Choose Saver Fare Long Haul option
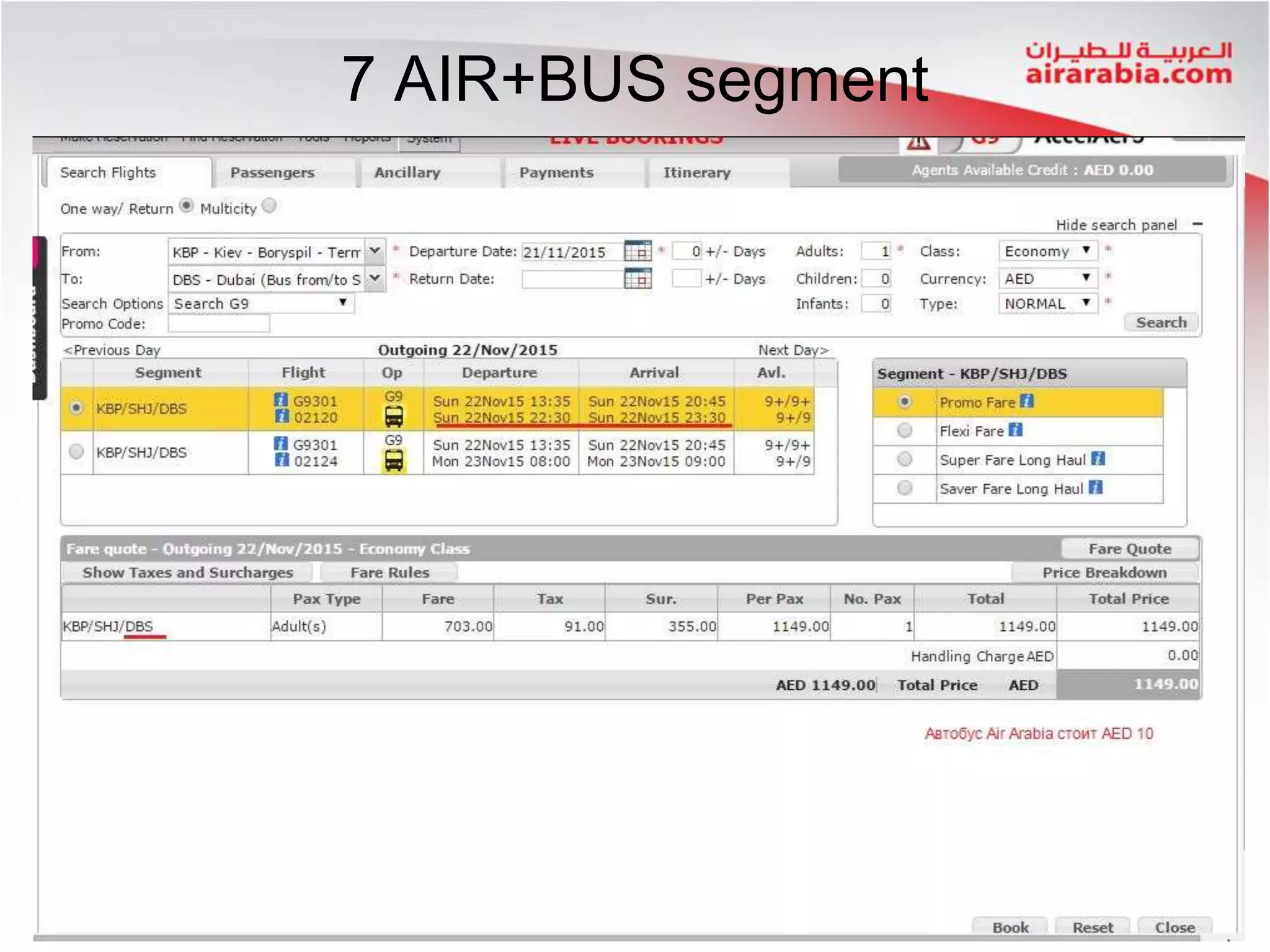 [905, 488]
